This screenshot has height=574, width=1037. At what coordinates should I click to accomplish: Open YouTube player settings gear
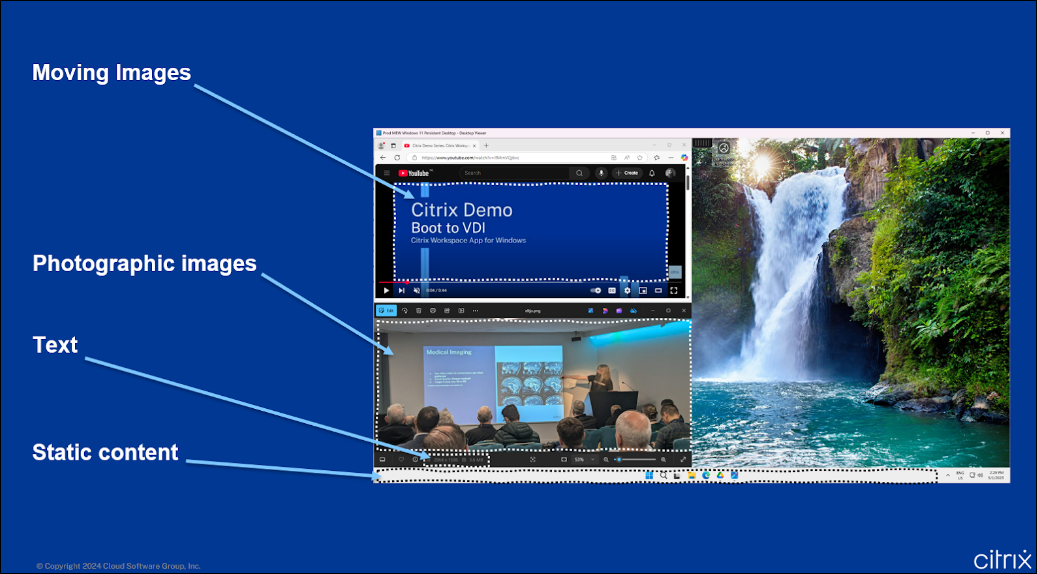click(627, 291)
